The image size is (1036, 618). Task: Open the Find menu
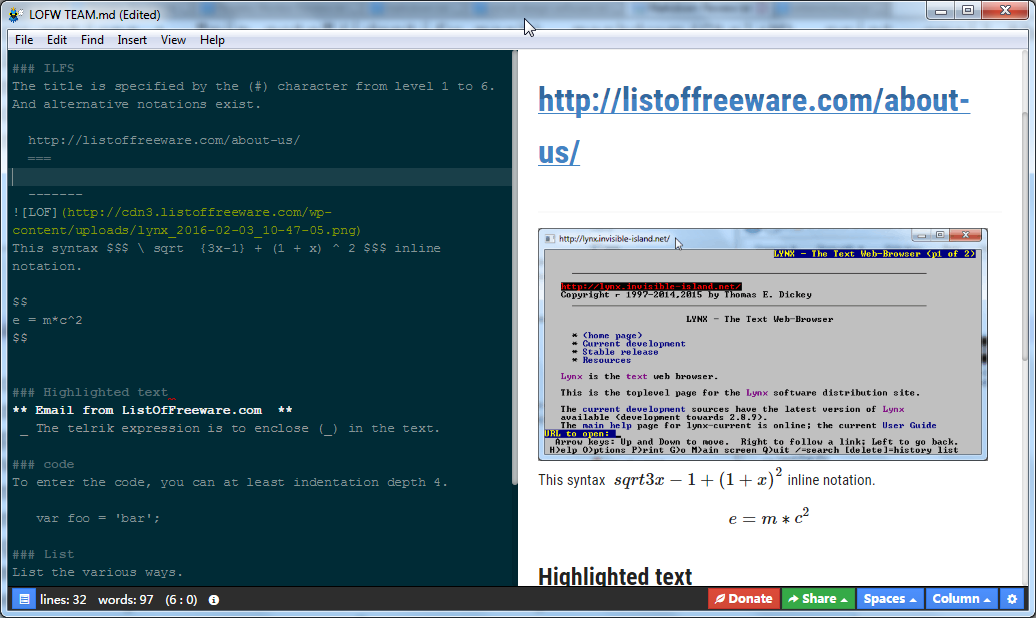(x=92, y=40)
